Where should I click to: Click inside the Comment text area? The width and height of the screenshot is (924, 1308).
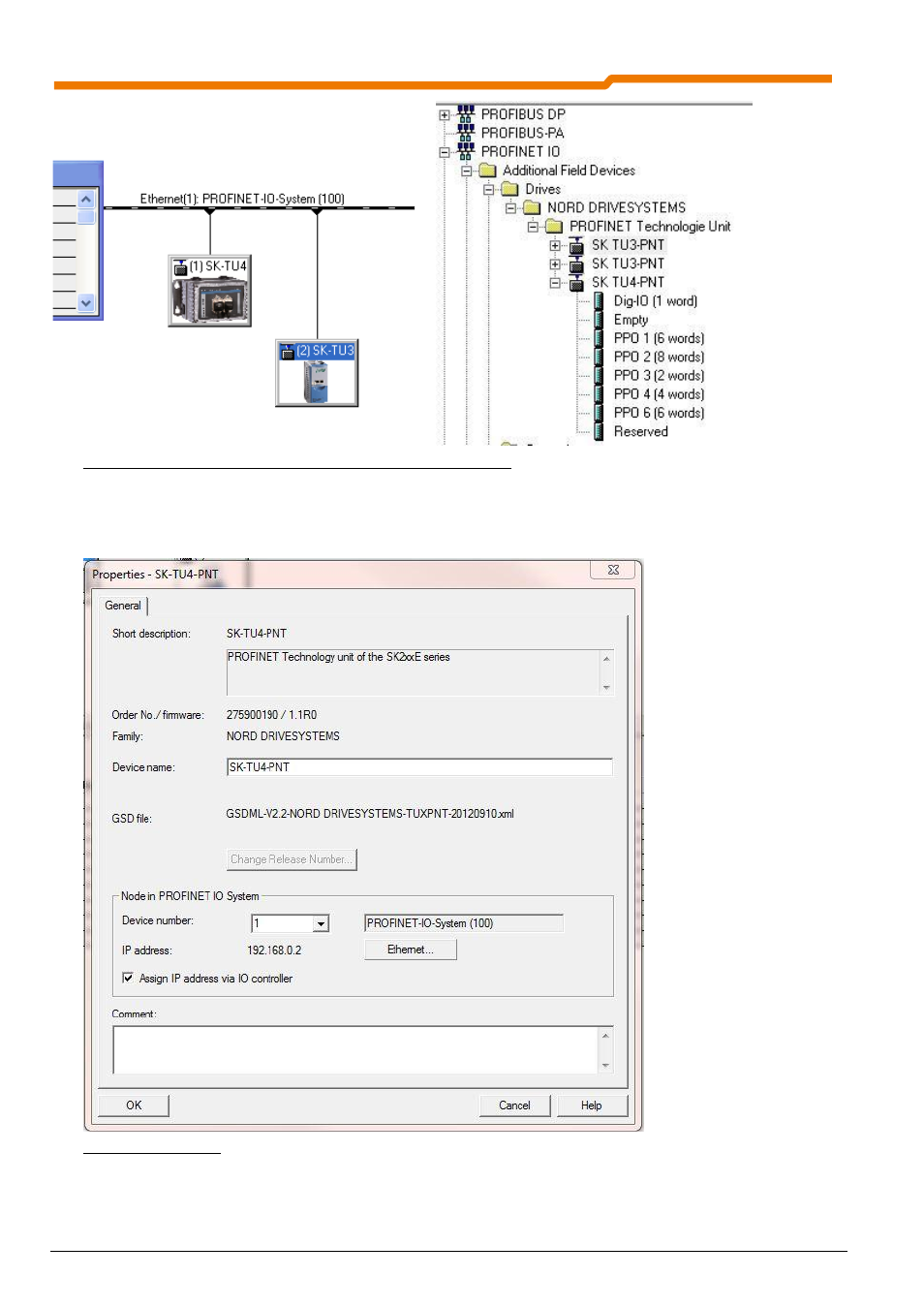(x=355, y=1050)
